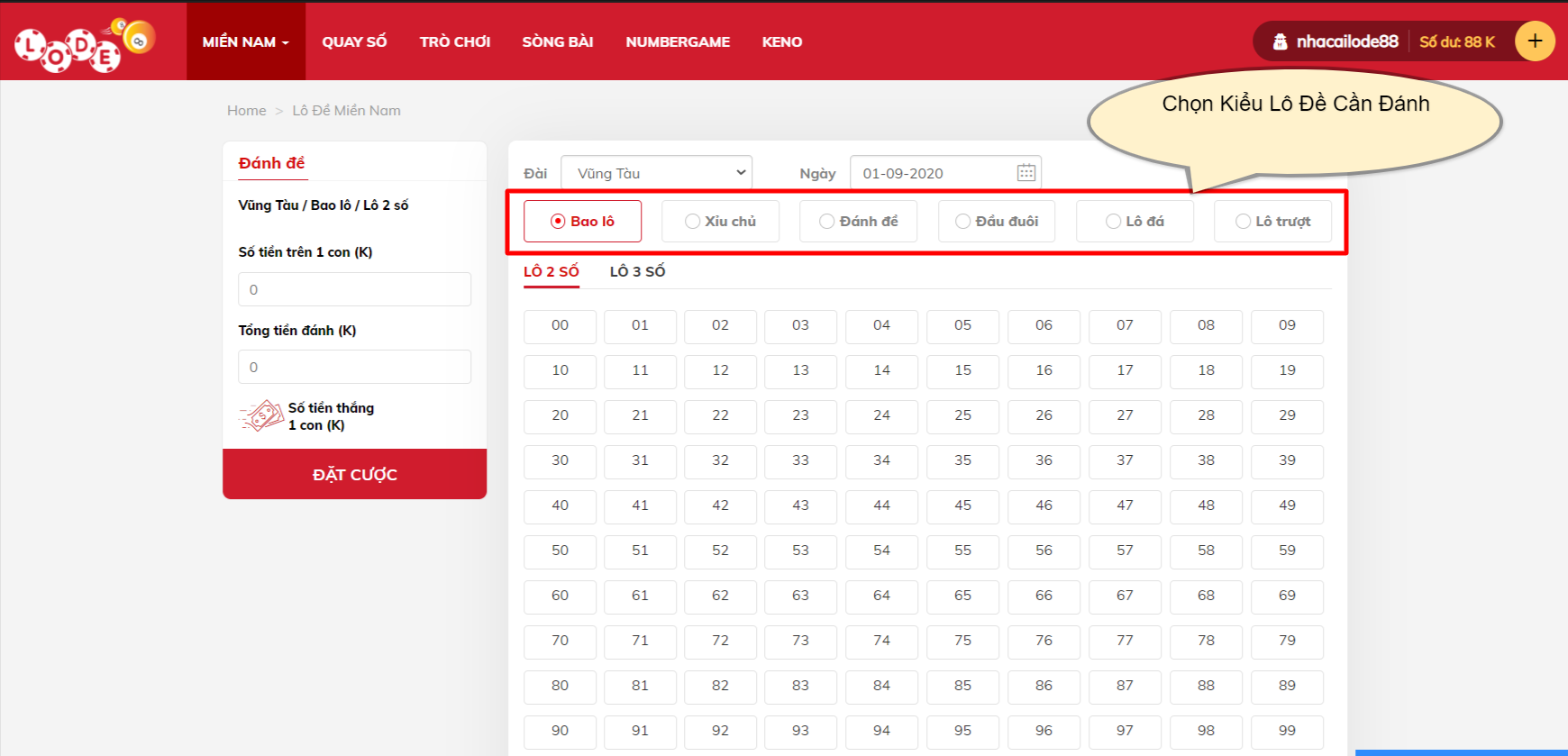The image size is (1568, 756).
Task: Pick number 22
Action: tap(720, 416)
